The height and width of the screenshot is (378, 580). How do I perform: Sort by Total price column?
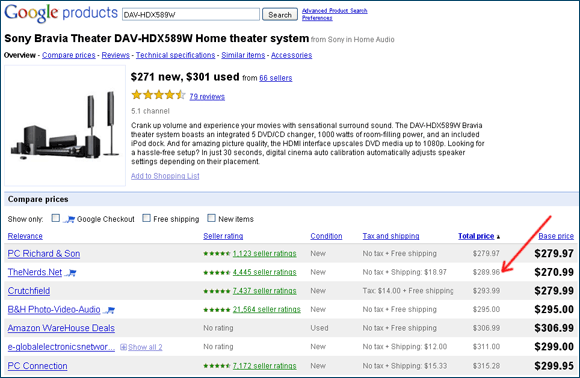(x=476, y=236)
